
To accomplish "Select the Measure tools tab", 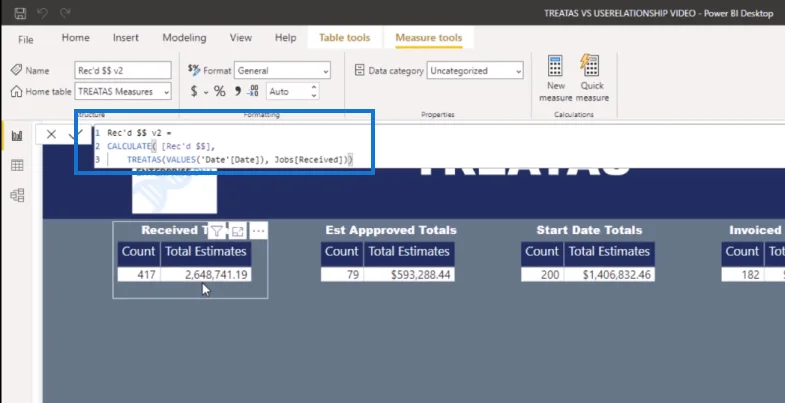I will 429,38.
